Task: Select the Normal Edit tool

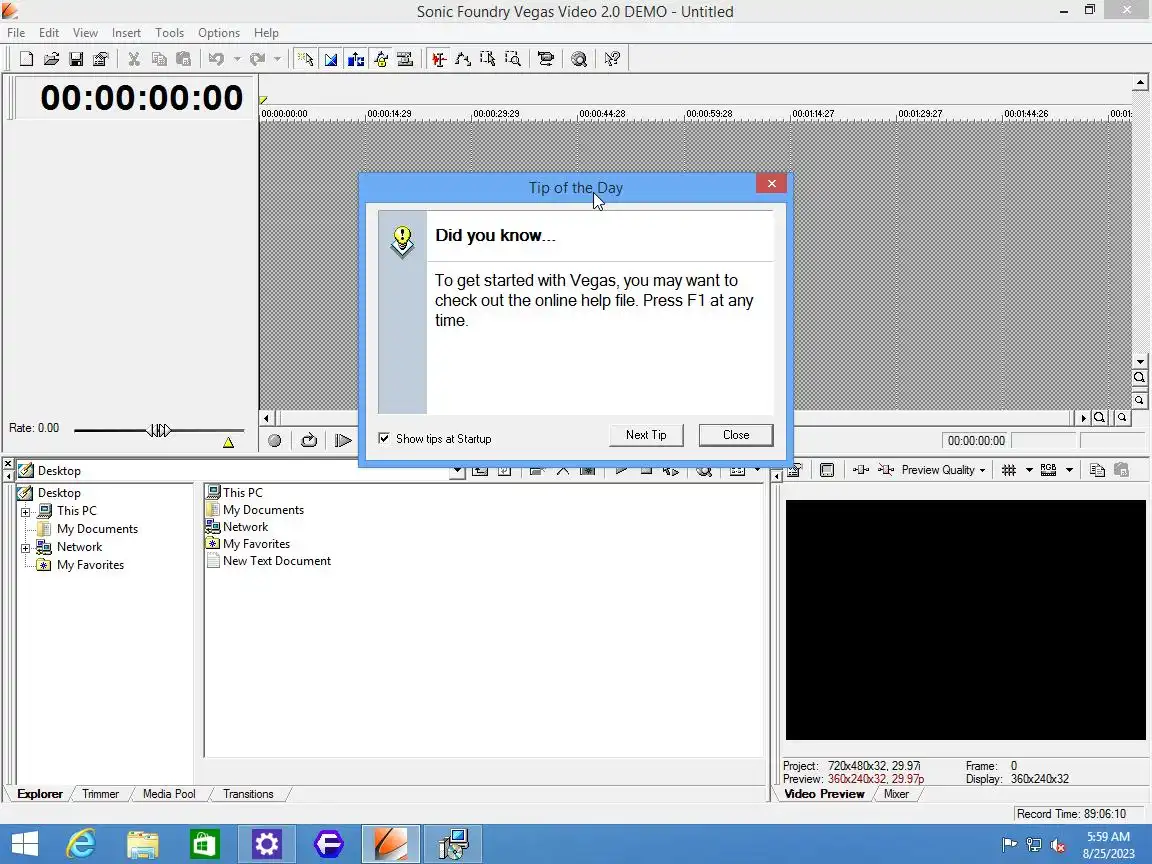Action: pyautogui.click(x=439, y=59)
